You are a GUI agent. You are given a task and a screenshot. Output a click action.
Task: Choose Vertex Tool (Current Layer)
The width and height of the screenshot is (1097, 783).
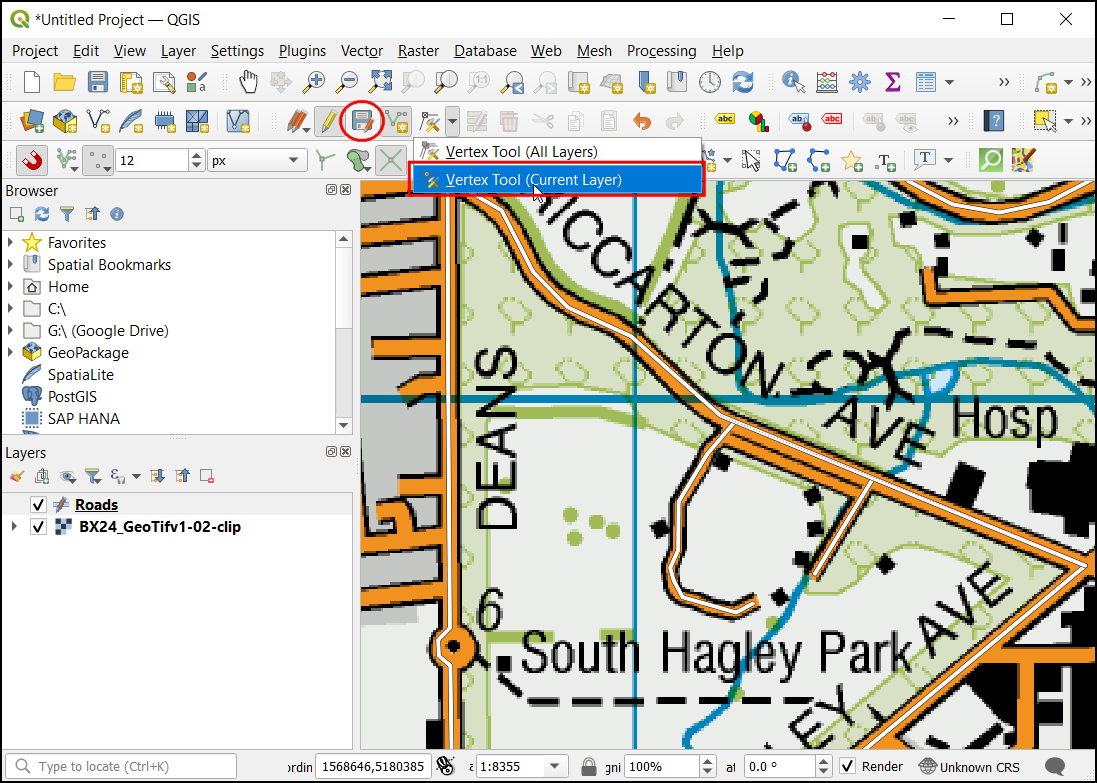coord(533,180)
